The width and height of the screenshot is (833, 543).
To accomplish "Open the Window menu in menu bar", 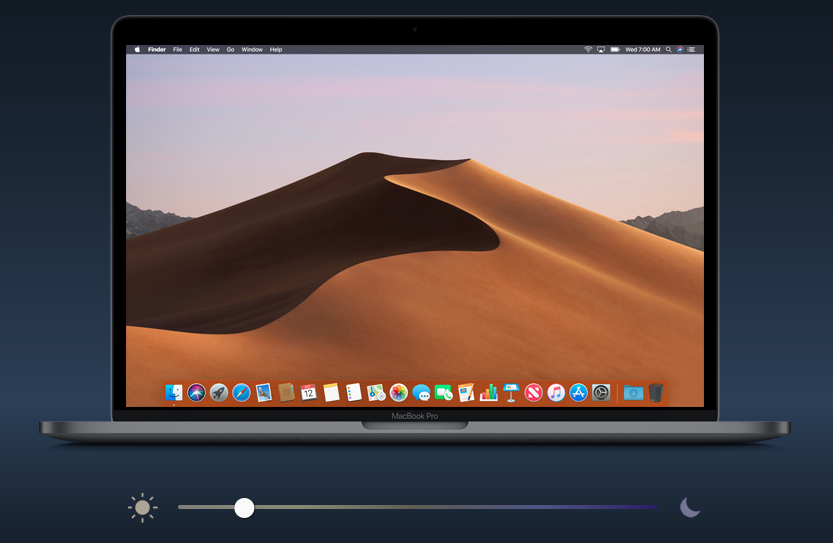I will [252, 49].
